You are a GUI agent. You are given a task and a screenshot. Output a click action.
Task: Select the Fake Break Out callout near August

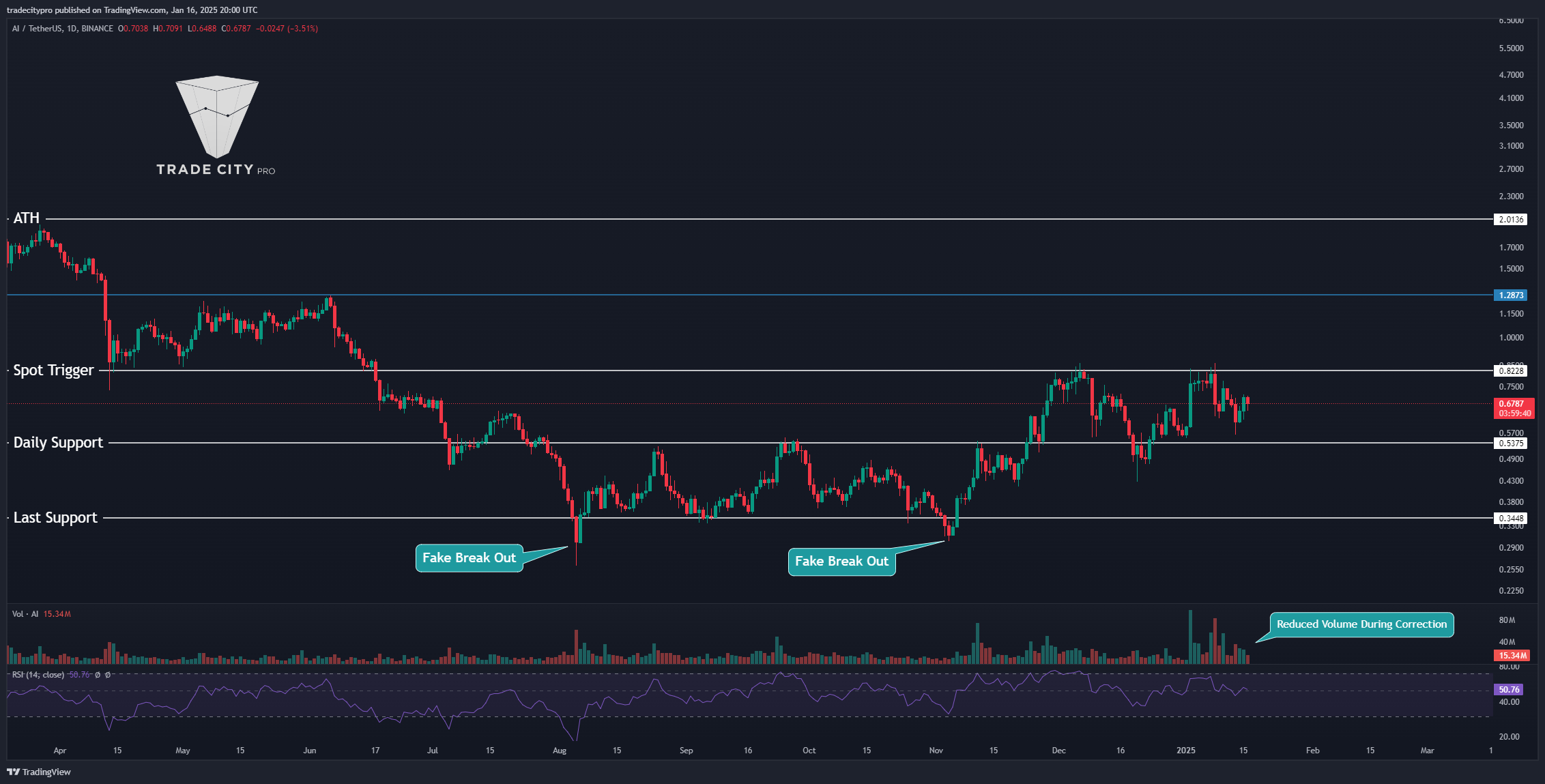(x=470, y=558)
